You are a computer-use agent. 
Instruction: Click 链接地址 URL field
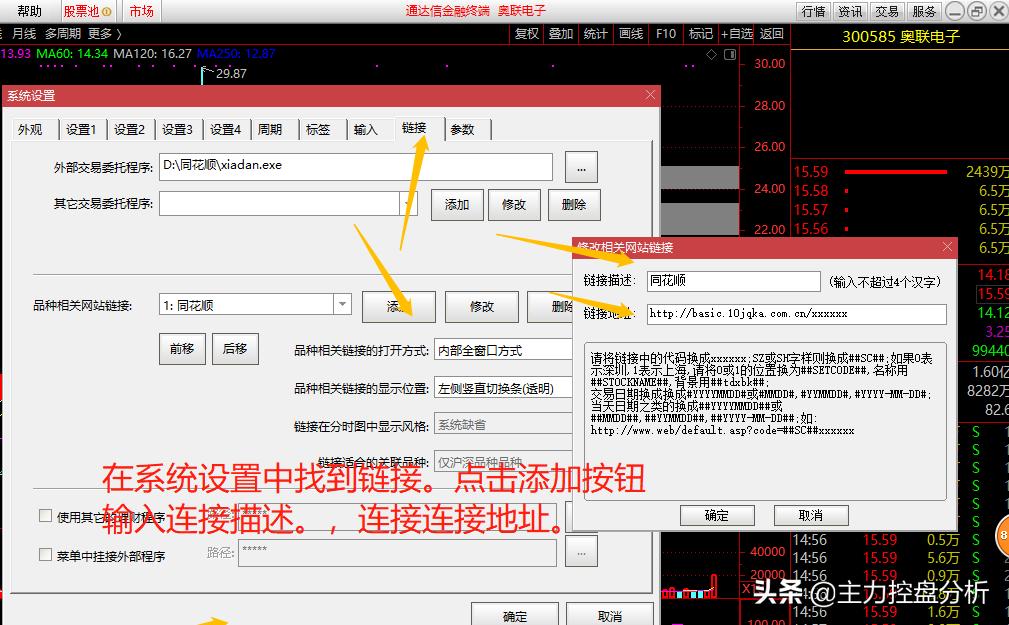click(797, 313)
